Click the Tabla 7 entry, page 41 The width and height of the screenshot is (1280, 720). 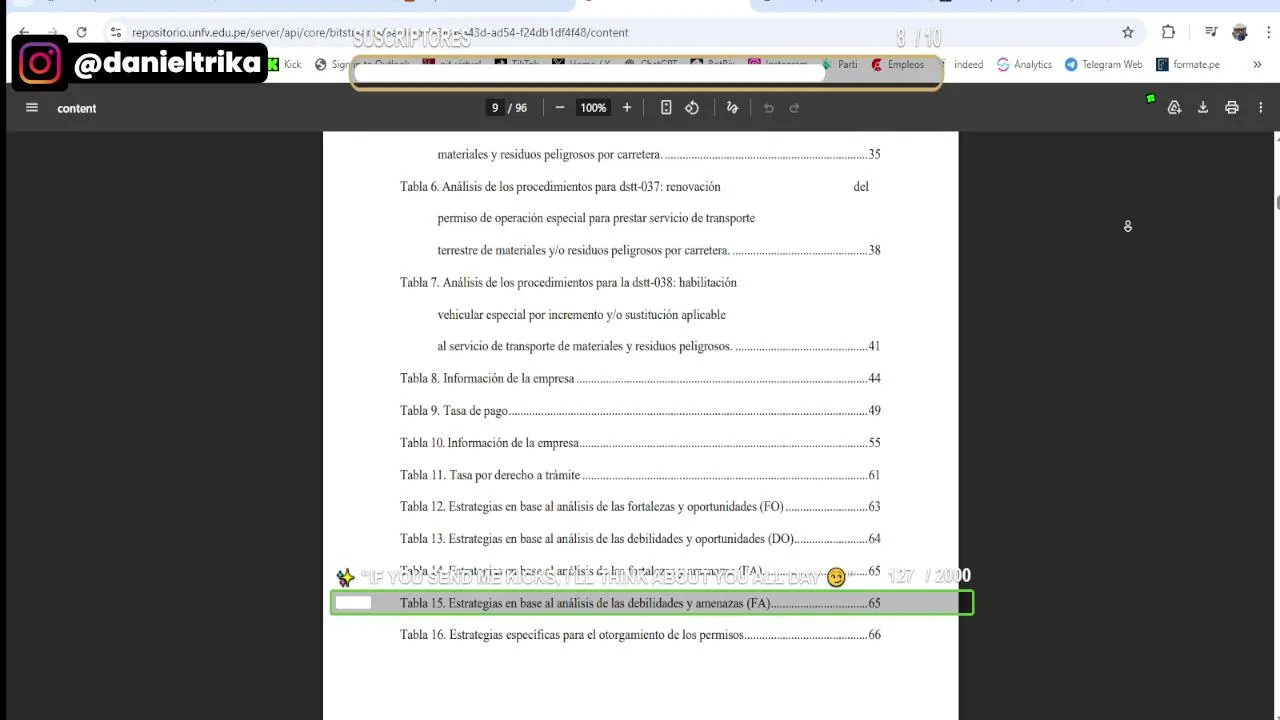pyautogui.click(x=640, y=314)
